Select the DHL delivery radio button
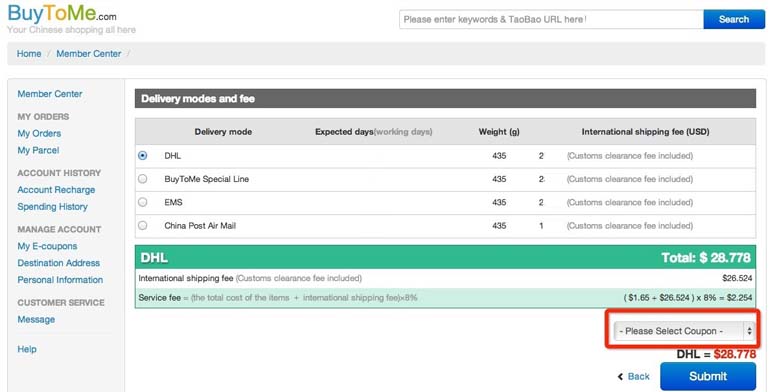 [142, 156]
